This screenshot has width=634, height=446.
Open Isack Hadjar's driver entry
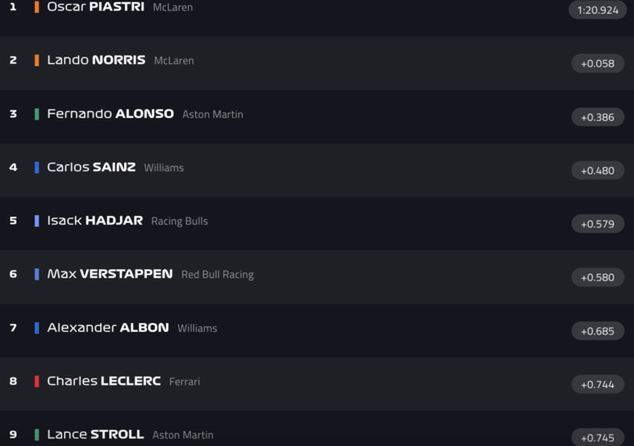[95, 221]
